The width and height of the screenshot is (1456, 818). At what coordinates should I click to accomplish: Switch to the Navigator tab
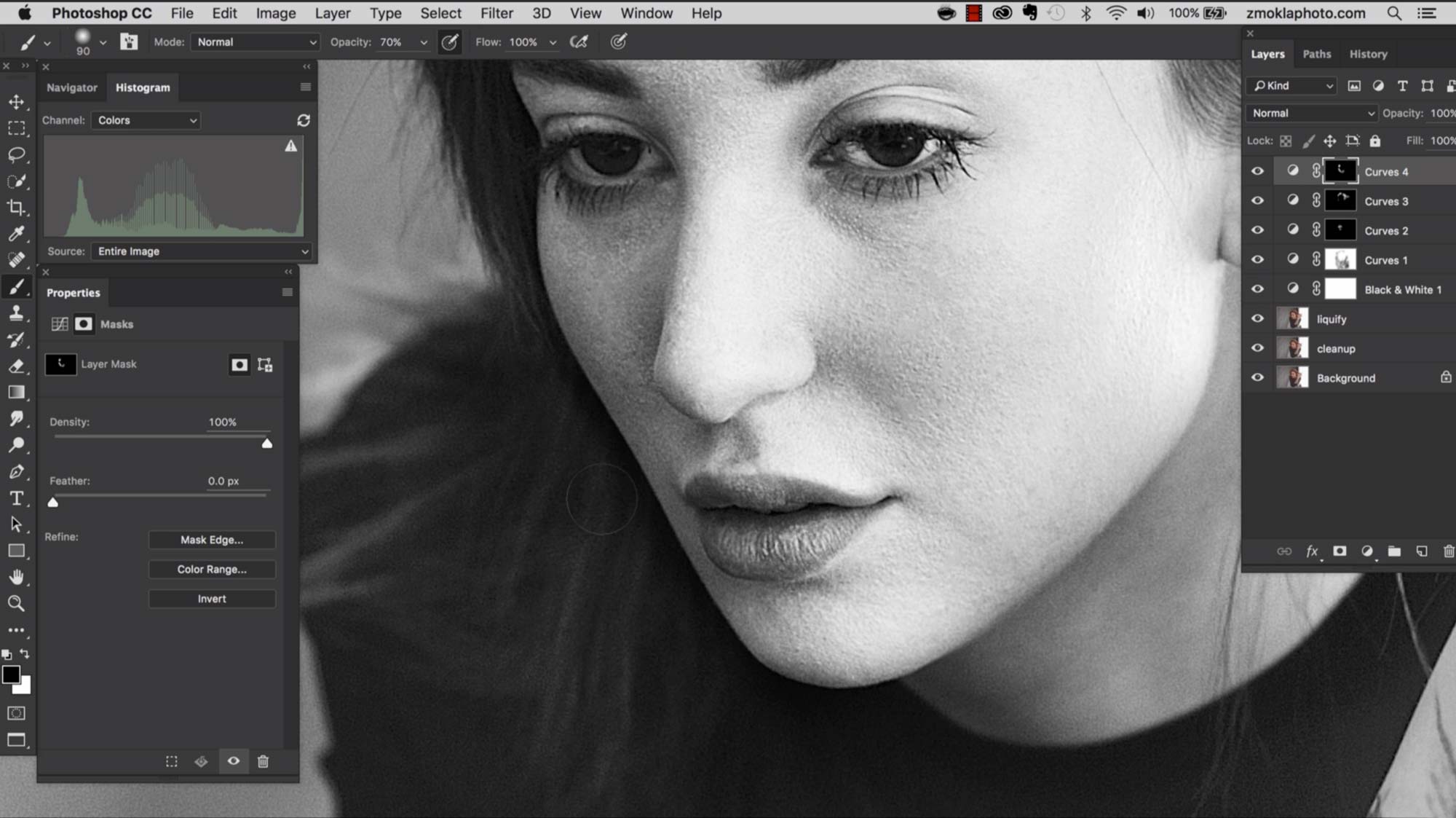coord(71,87)
